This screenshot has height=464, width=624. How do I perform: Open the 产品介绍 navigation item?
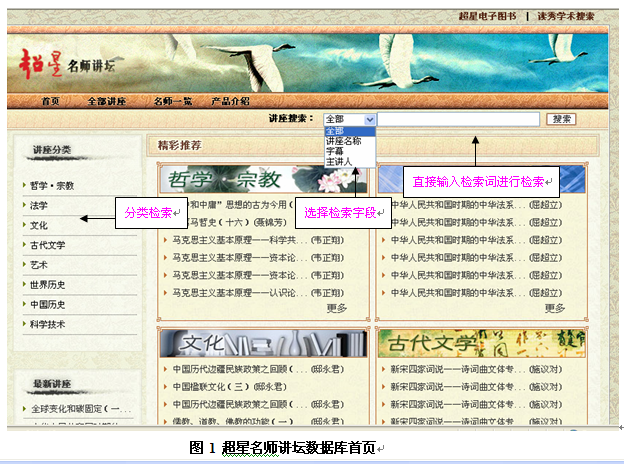coord(230,101)
